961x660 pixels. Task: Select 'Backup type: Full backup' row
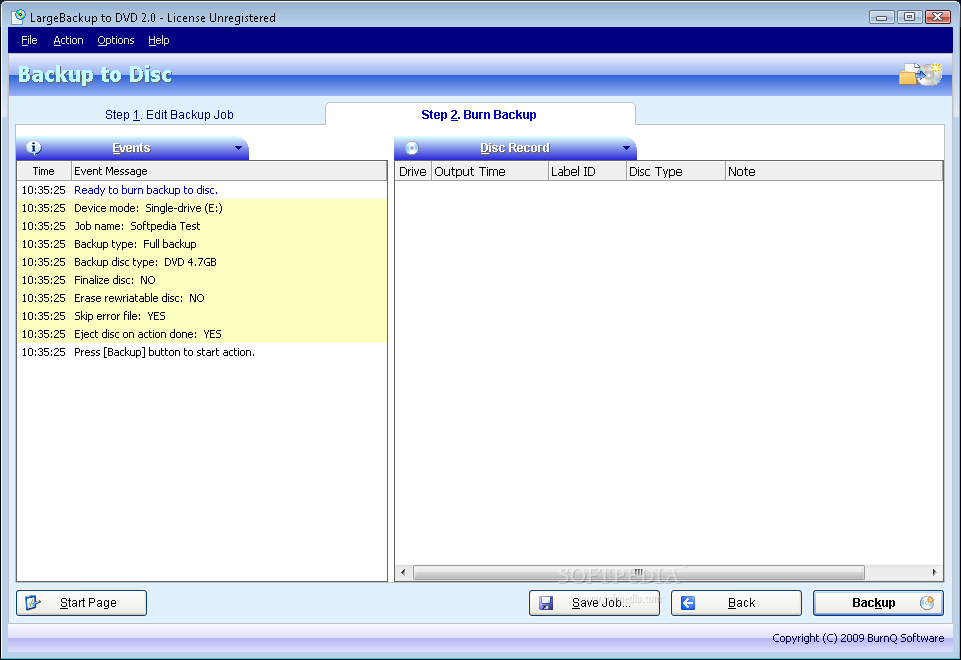coord(202,244)
